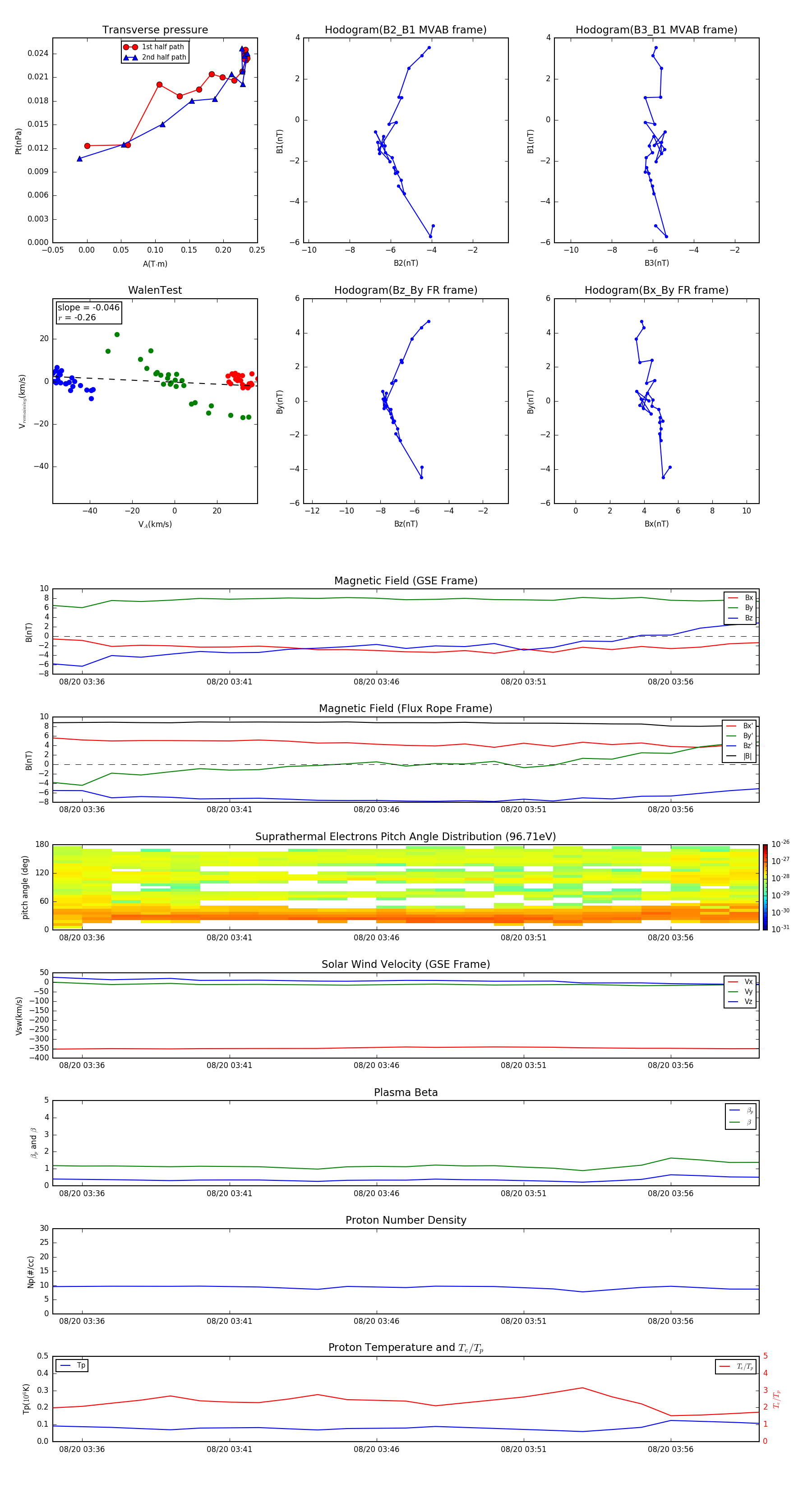Select Bz' in the Flux Rope legend
812x1489 pixels.
[740, 746]
